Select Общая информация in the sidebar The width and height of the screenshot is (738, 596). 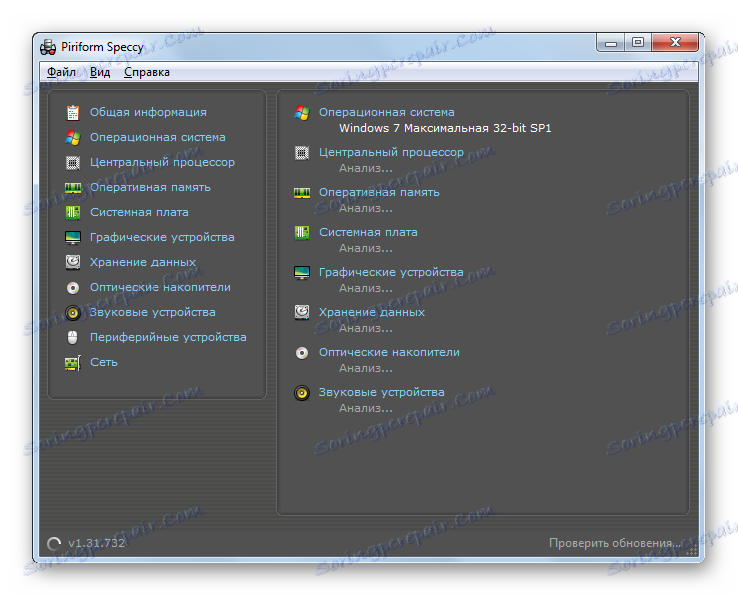click(148, 112)
